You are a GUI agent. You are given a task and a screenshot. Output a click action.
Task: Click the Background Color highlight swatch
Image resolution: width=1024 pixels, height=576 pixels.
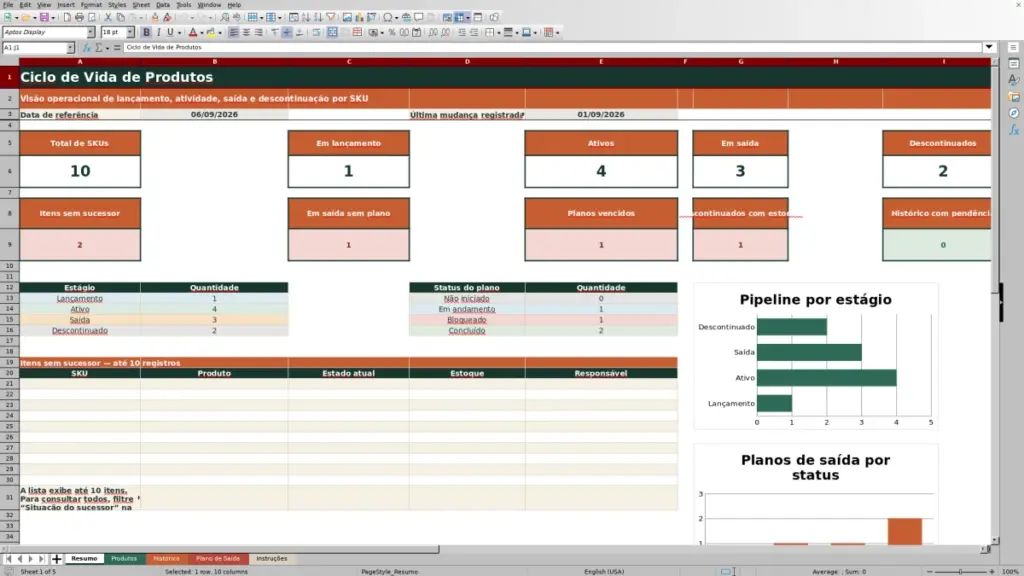coord(211,32)
